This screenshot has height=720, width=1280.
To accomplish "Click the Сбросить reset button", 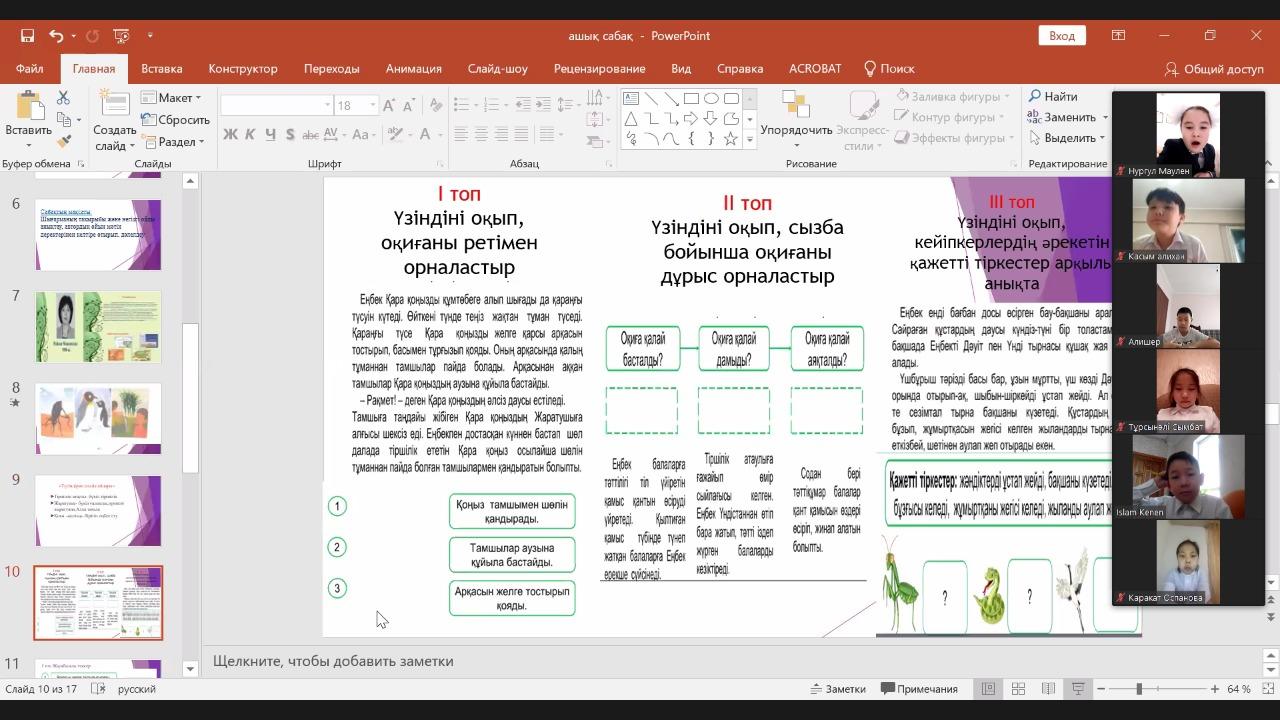I will [x=175, y=120].
